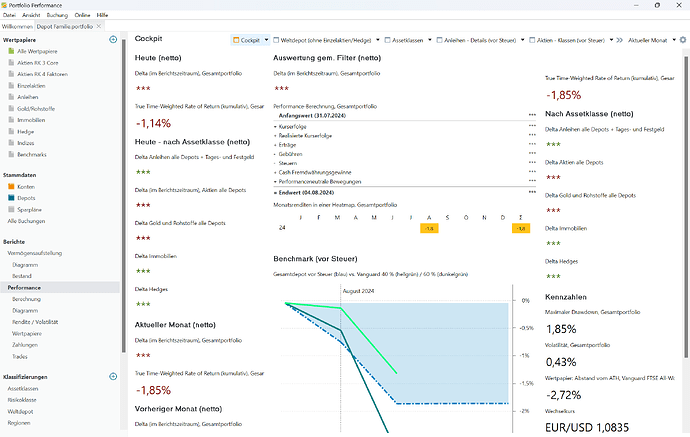Click the Maximaler Drawdown value 1,85%
Screen dimensions: 690x437
coord(561,329)
